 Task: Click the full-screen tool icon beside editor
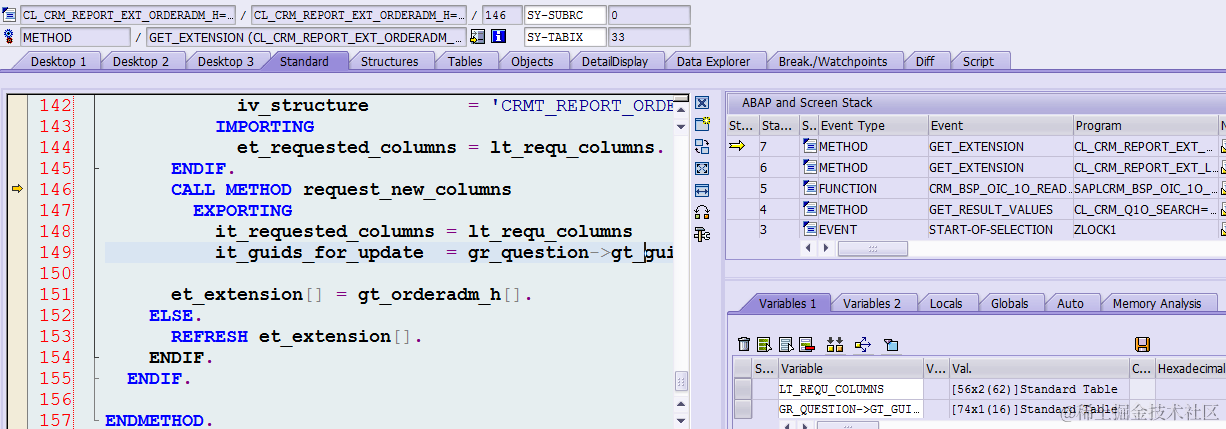pyautogui.click(x=702, y=168)
